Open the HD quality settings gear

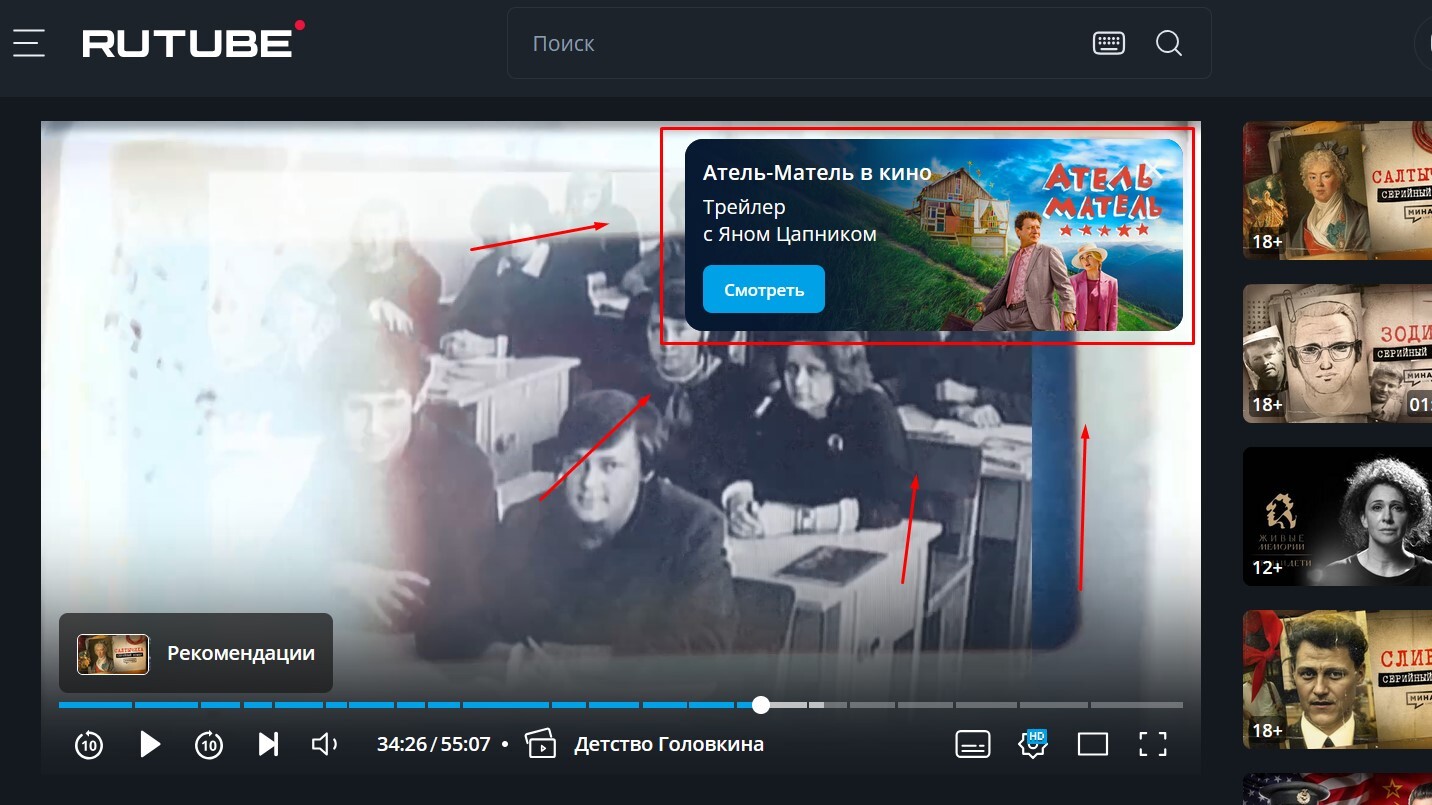tap(1032, 744)
